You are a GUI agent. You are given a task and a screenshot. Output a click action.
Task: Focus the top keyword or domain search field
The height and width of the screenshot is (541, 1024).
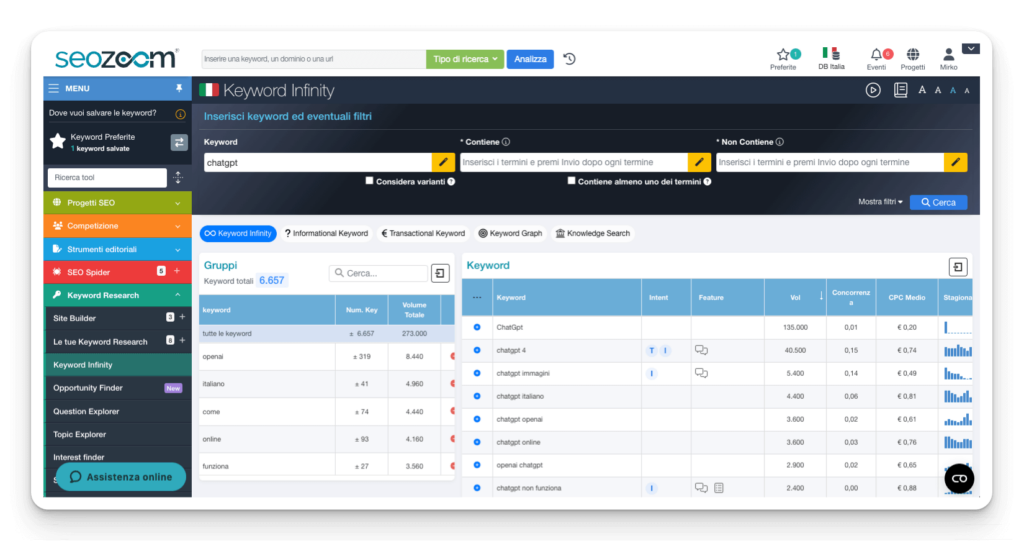tap(313, 59)
